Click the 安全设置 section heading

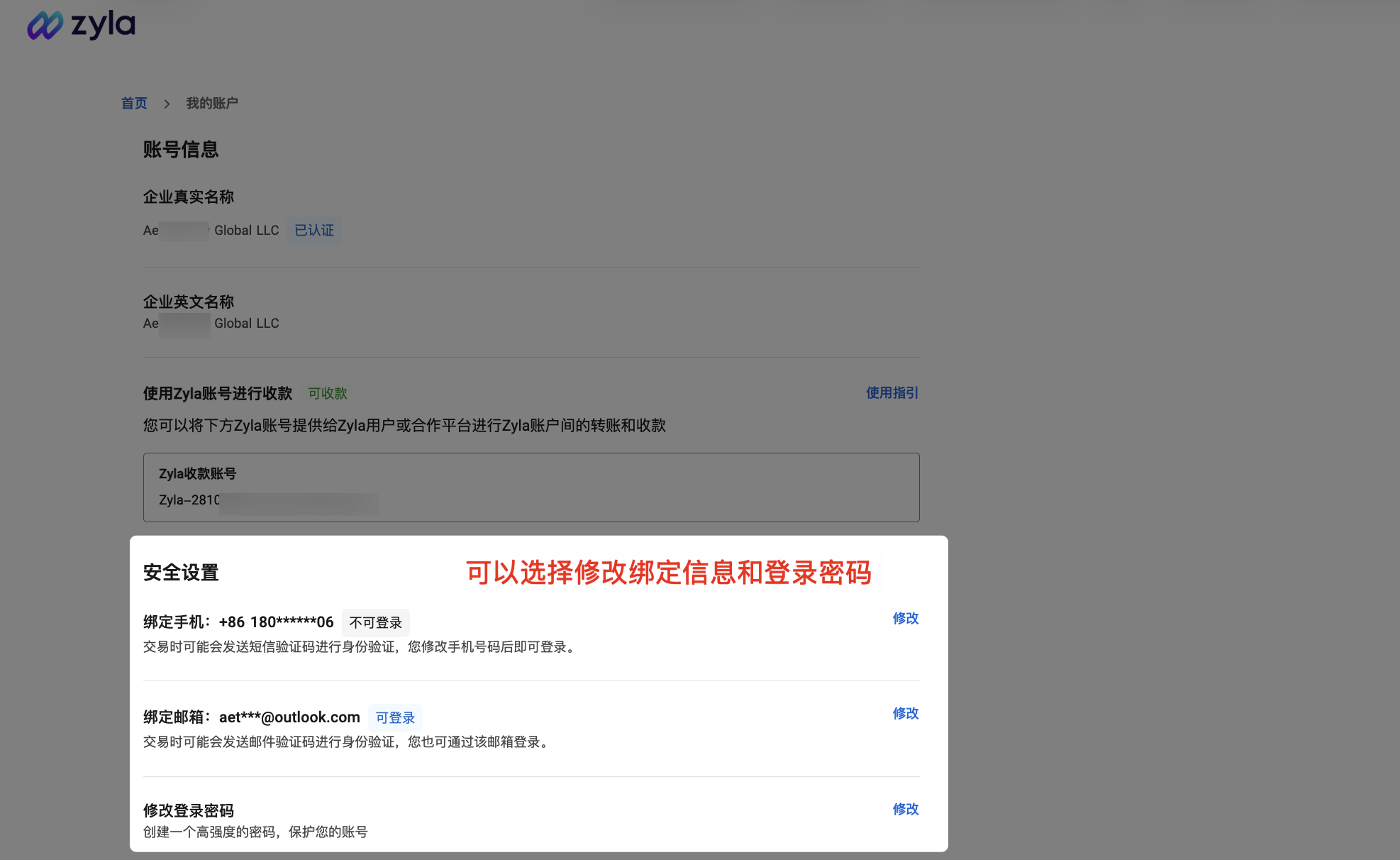click(180, 573)
